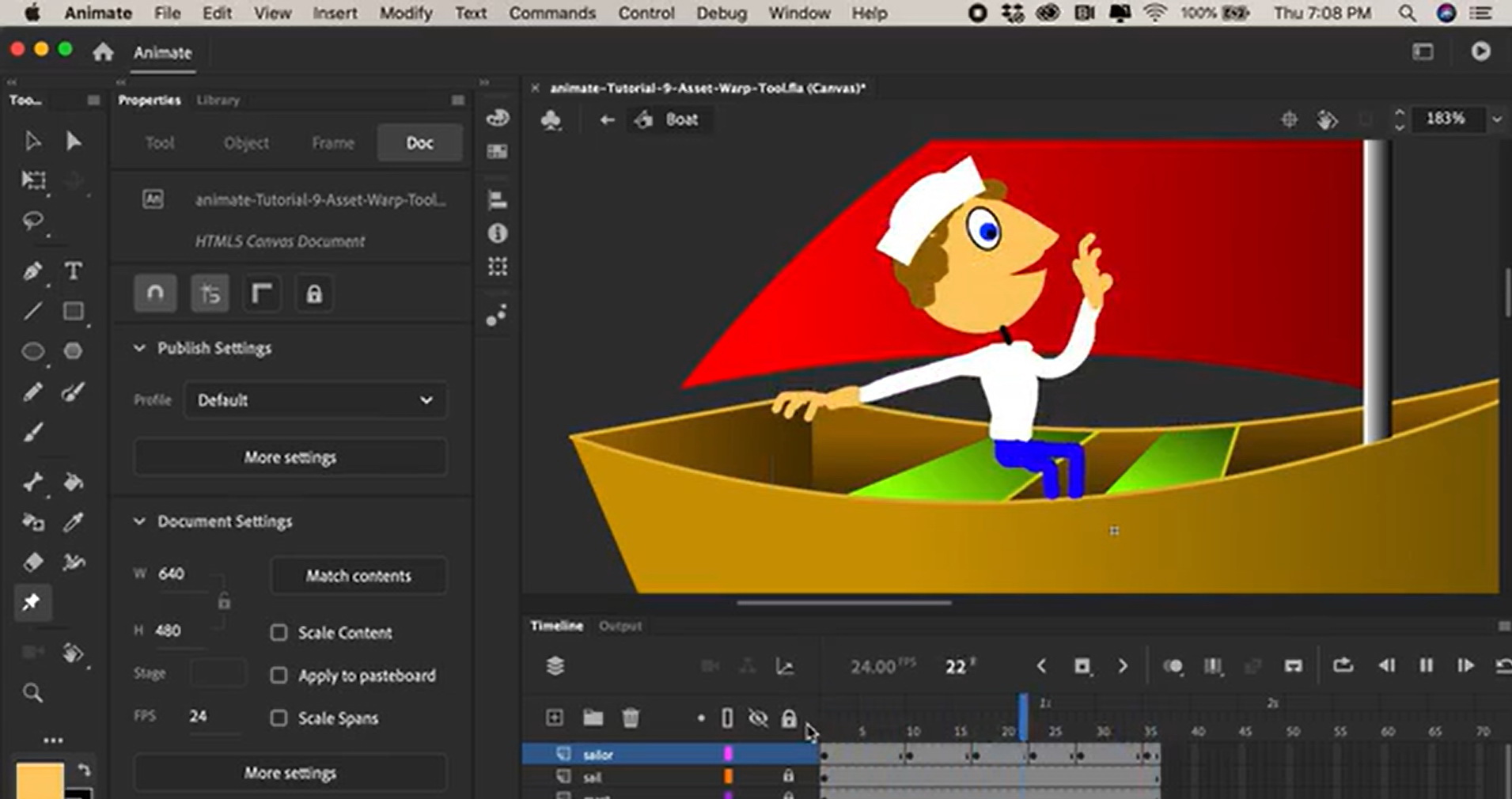
Task: Enable the Scale Content checkbox
Action: point(279,633)
